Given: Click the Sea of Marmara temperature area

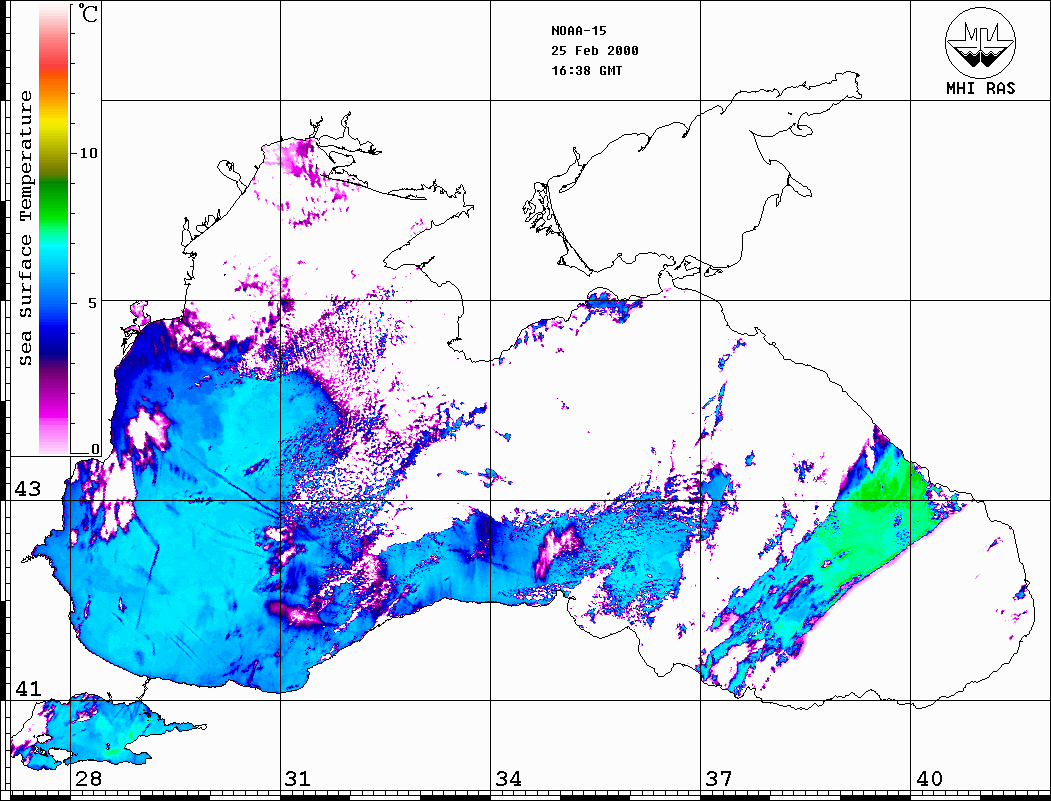Looking at the screenshot, I should tap(101, 734).
